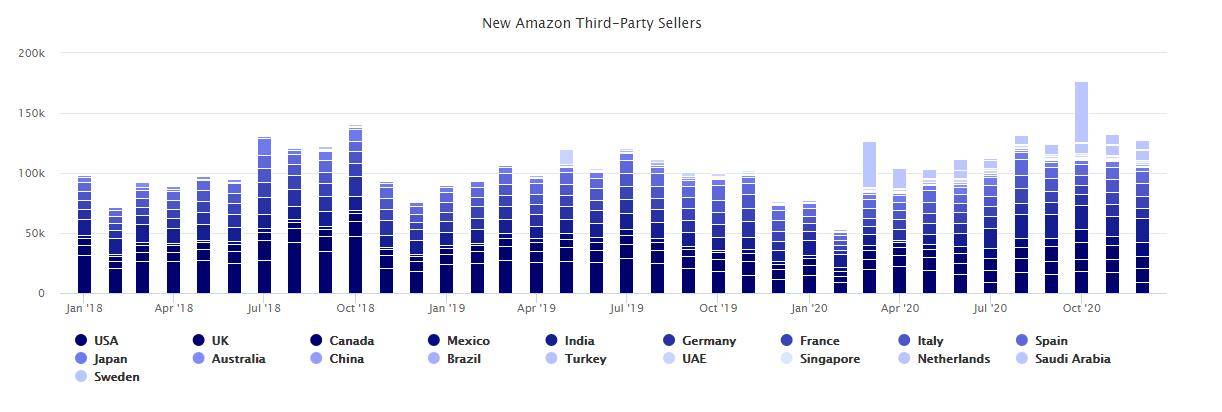Hide the Italy data series
The width and height of the screenshot is (1222, 412).
tap(930, 341)
